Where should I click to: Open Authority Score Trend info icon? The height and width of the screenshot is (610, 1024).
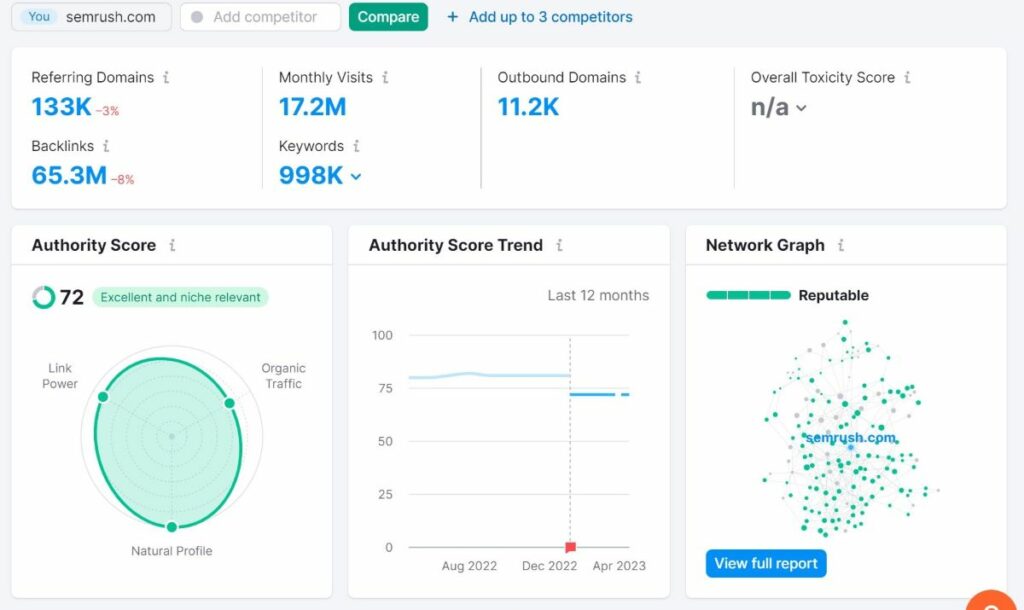559,245
